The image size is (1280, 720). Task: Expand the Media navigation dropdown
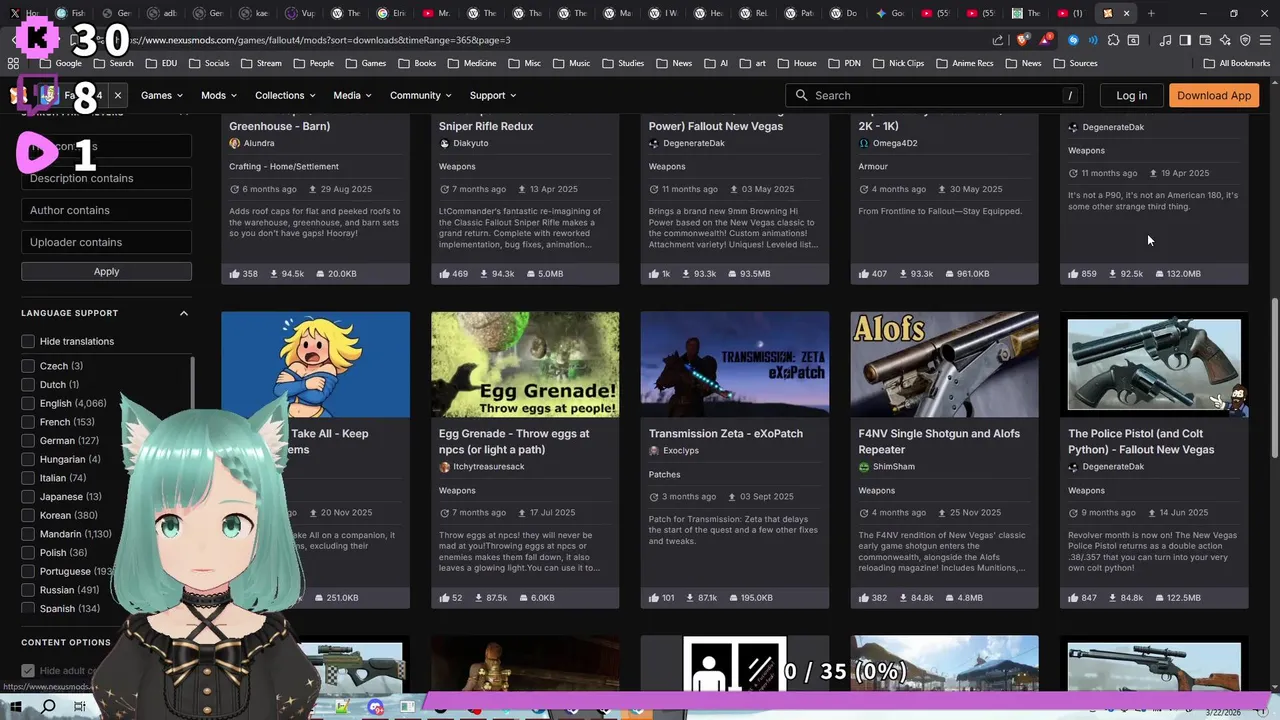[x=352, y=95]
